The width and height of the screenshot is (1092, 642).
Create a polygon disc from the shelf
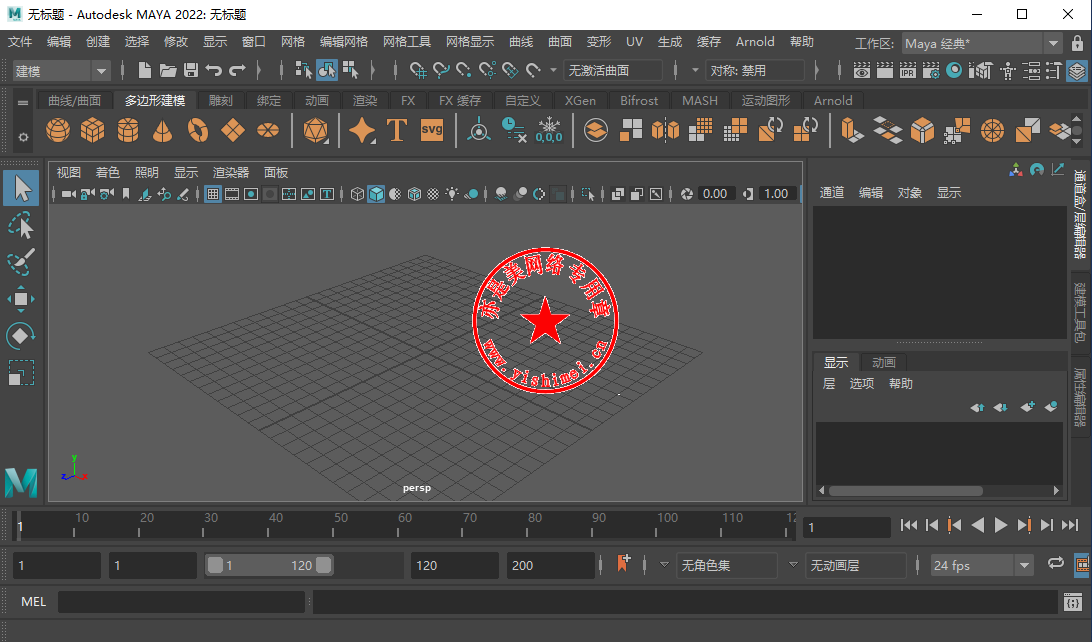point(268,130)
